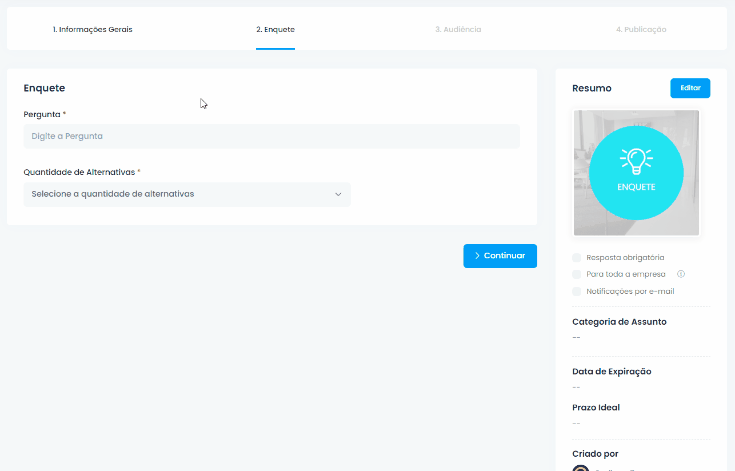Viewport: 735px width, 471px height.
Task: Click the info icon beside Para toda a empresa
Action: 681,274
